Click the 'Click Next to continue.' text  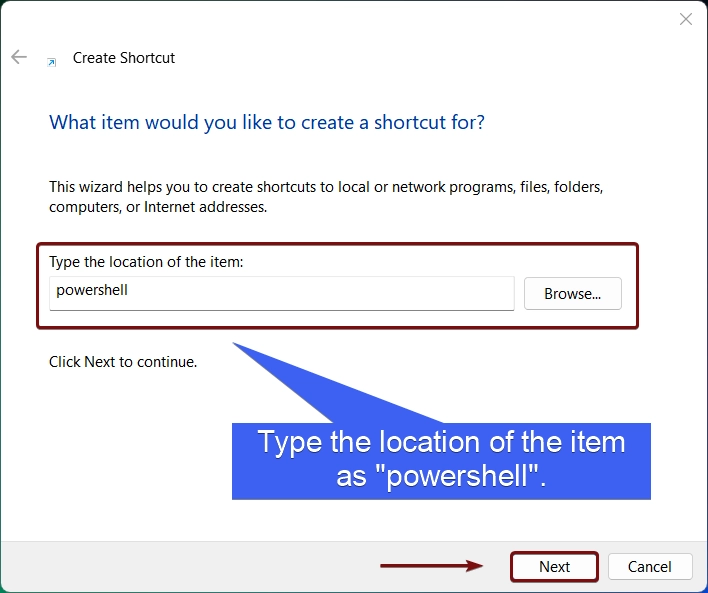123,362
